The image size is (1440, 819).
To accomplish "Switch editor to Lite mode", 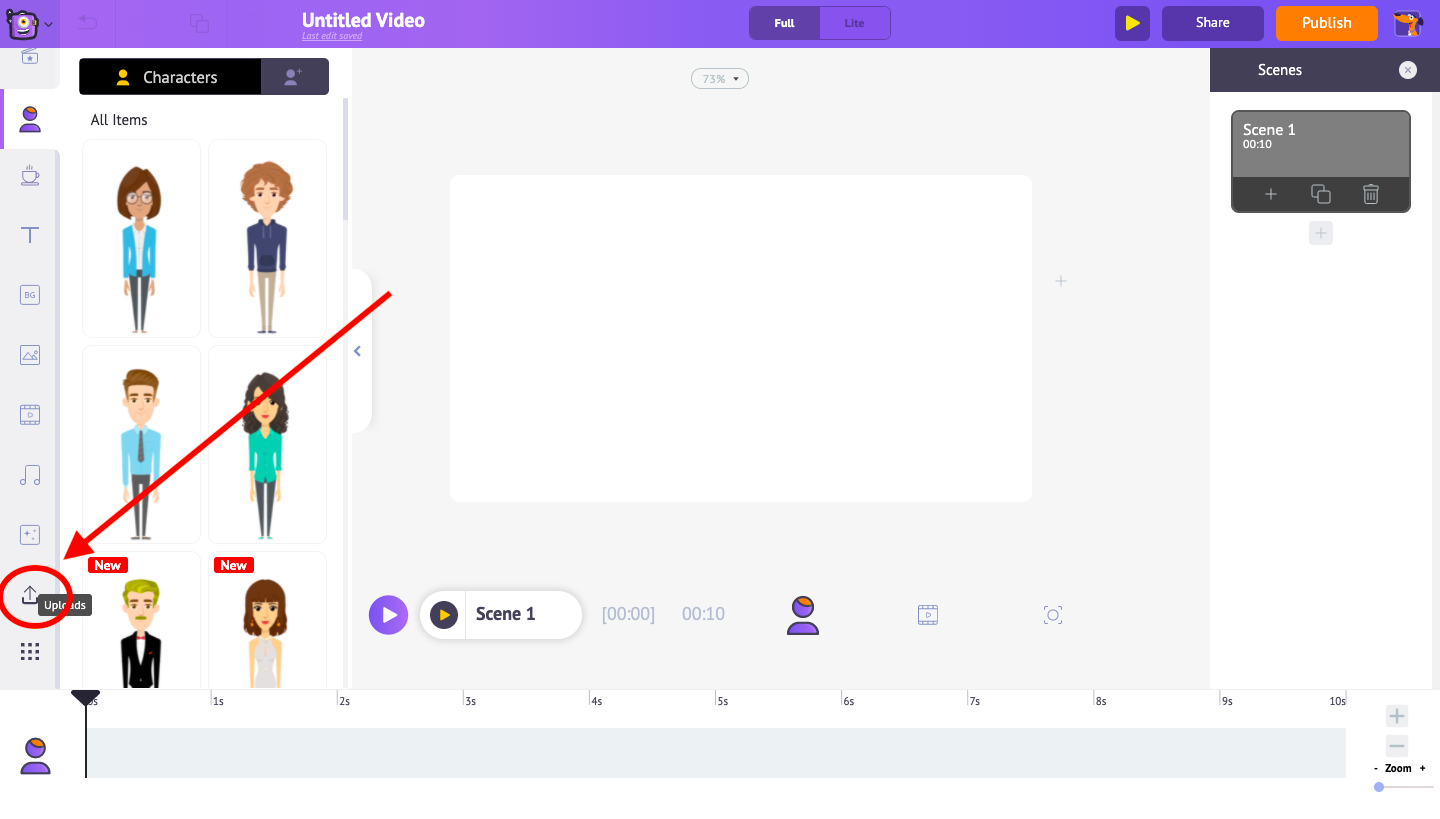I will tap(854, 23).
